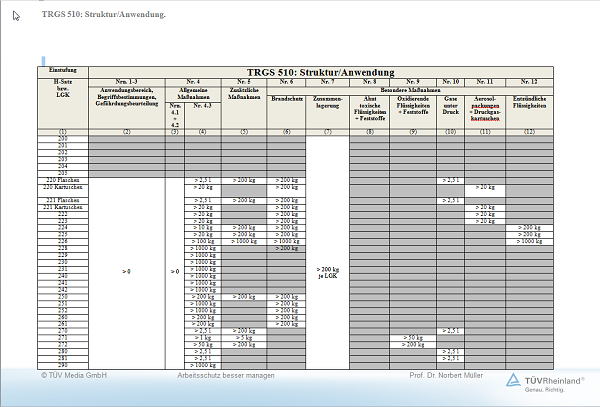Select the 221 Kartuschen row label

62,206
